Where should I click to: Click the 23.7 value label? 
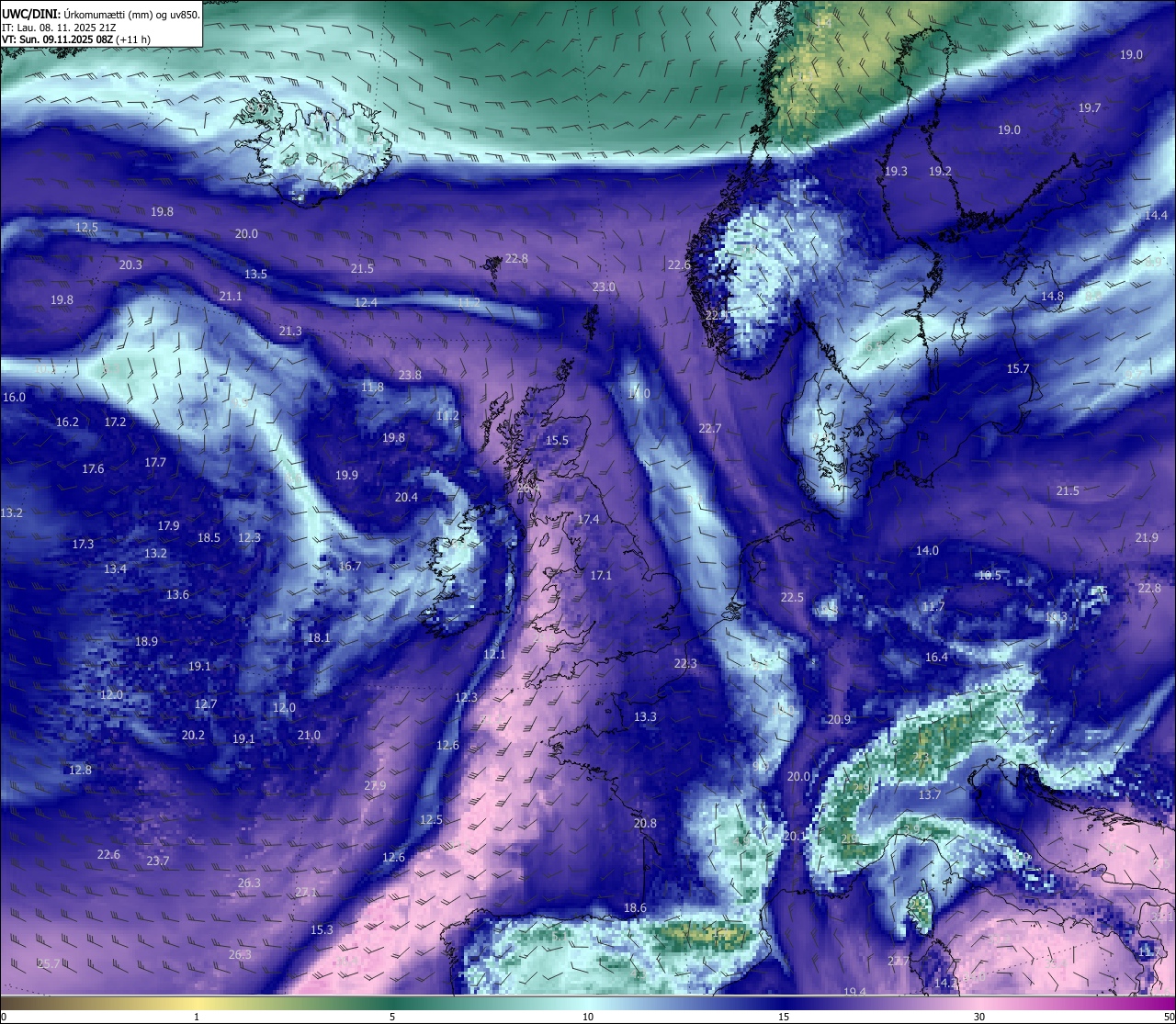click(157, 861)
